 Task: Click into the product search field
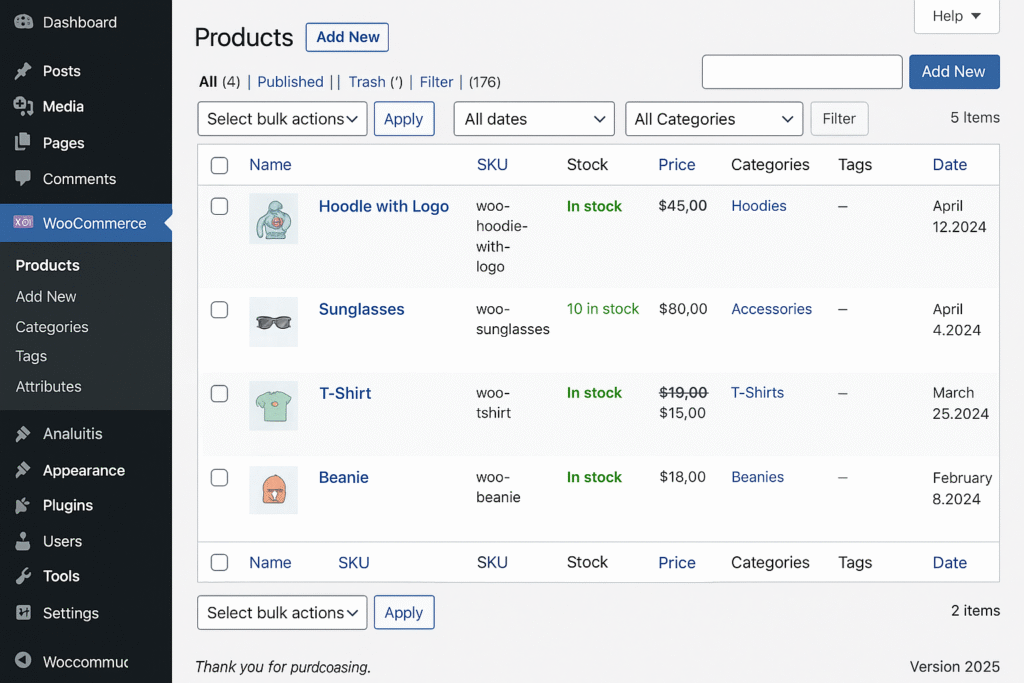(x=802, y=72)
